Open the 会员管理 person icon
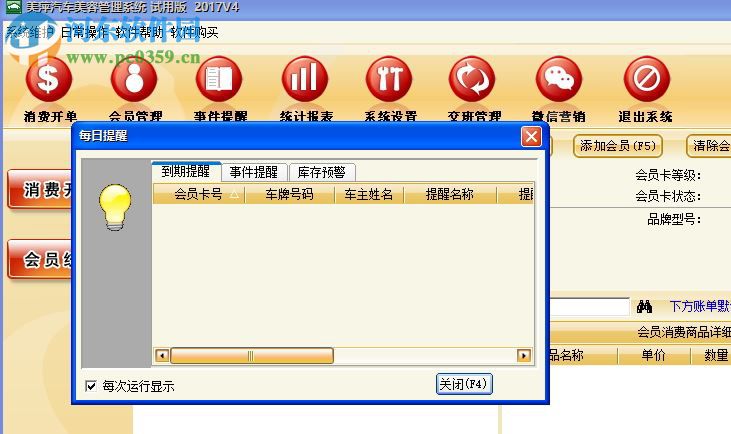This screenshot has width=731, height=434. (134, 79)
